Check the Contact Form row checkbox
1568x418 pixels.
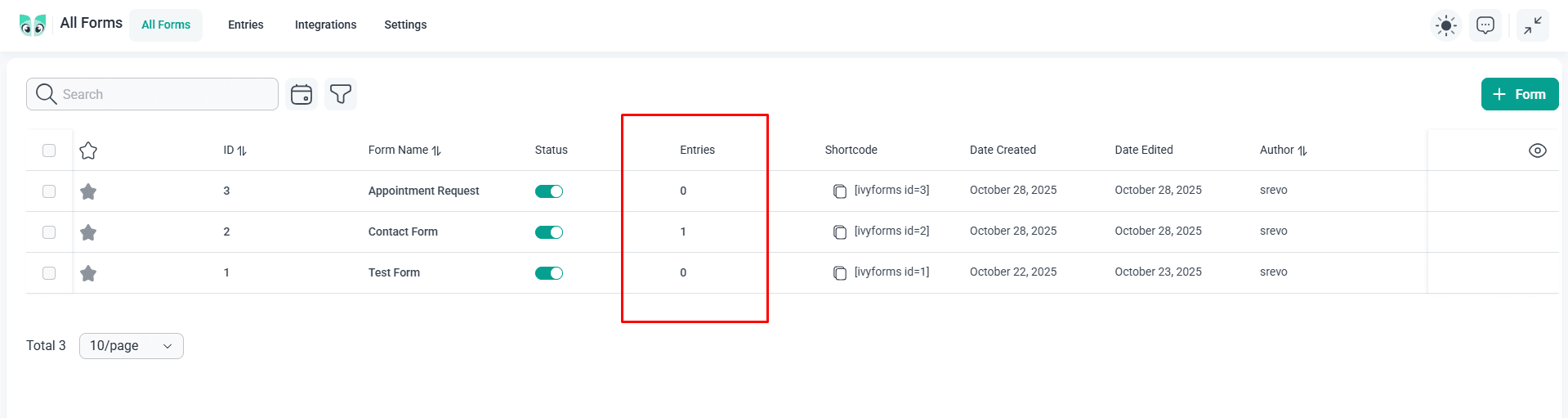click(x=49, y=232)
